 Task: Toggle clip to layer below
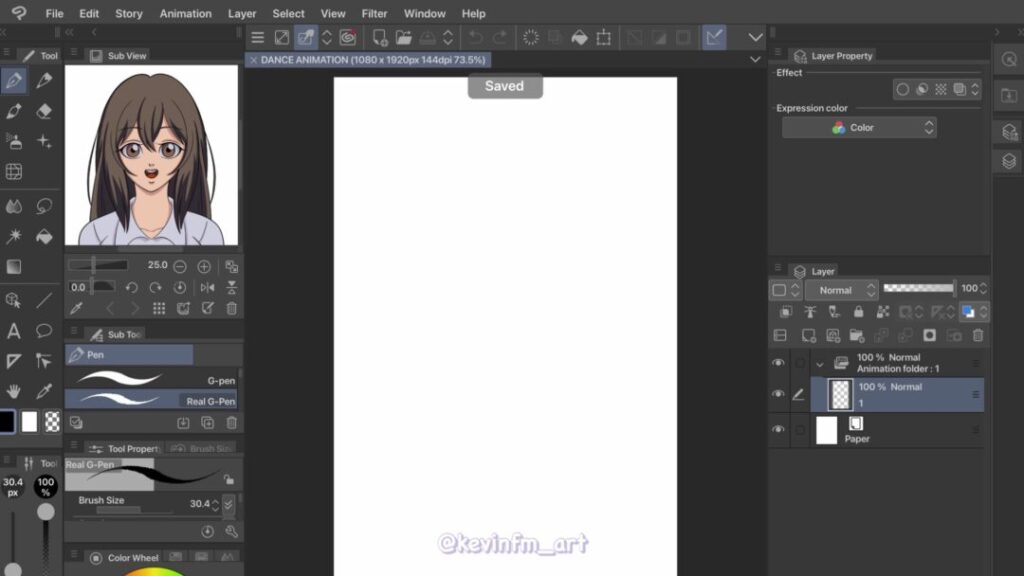click(x=786, y=312)
